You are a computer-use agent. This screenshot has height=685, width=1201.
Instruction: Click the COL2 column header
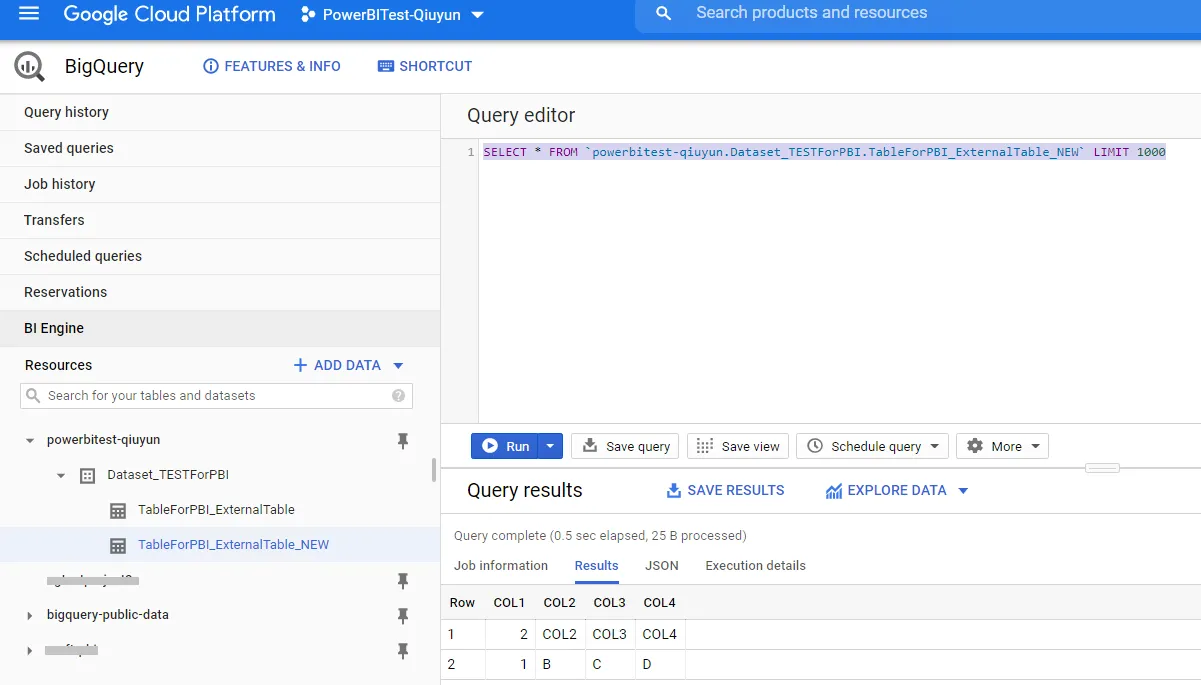[559, 603]
